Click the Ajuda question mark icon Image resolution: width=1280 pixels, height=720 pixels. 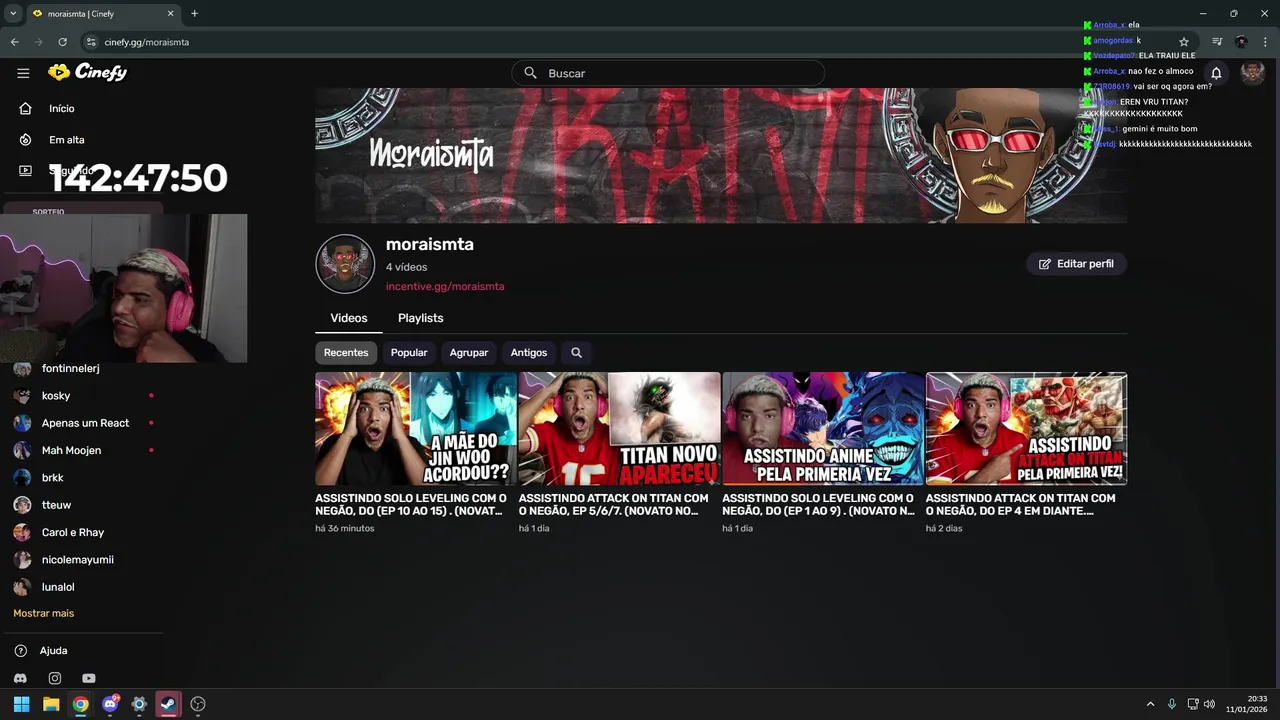coord(21,651)
